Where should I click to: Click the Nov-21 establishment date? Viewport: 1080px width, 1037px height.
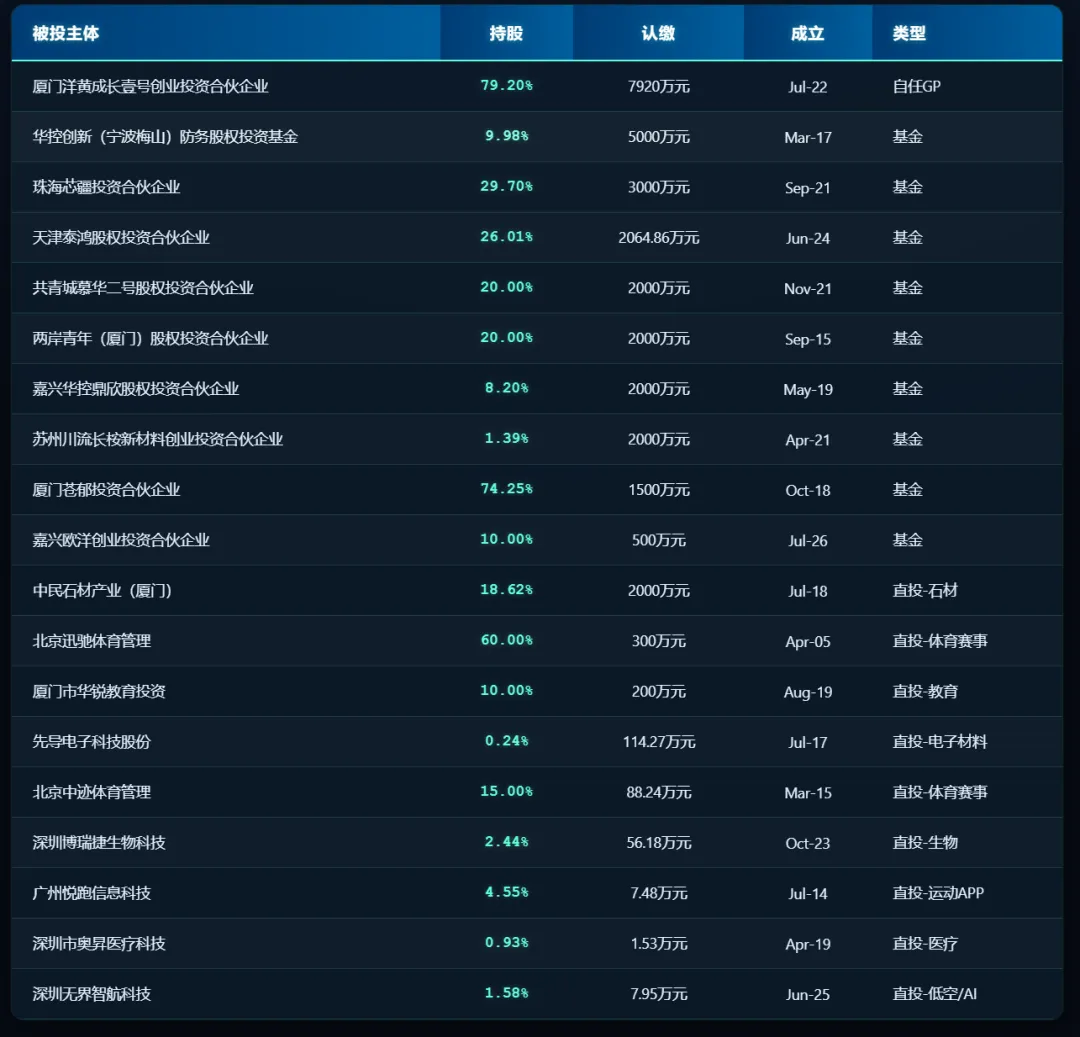pyautogui.click(x=807, y=289)
